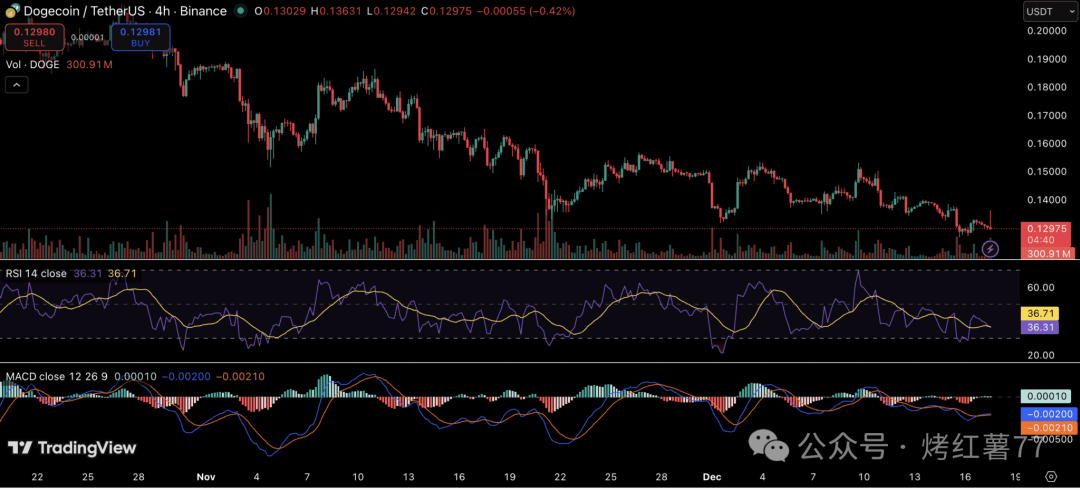This screenshot has width=1080, height=490.
Task: Click the red 300.91M legend volume value
Action: point(89,65)
